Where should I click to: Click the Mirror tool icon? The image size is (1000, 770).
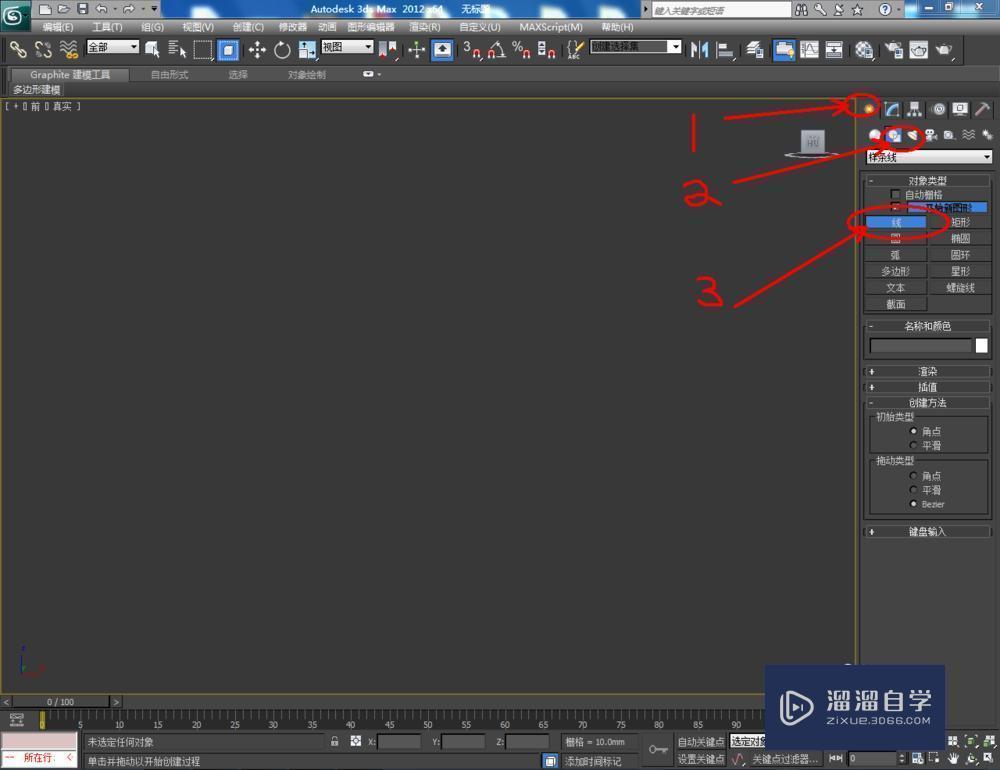pyautogui.click(x=700, y=50)
